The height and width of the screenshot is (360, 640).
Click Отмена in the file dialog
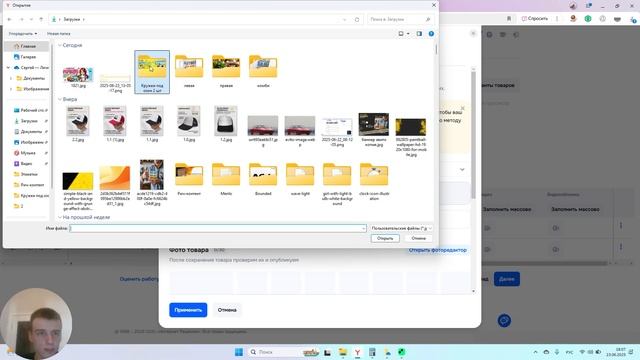pyautogui.click(x=418, y=238)
